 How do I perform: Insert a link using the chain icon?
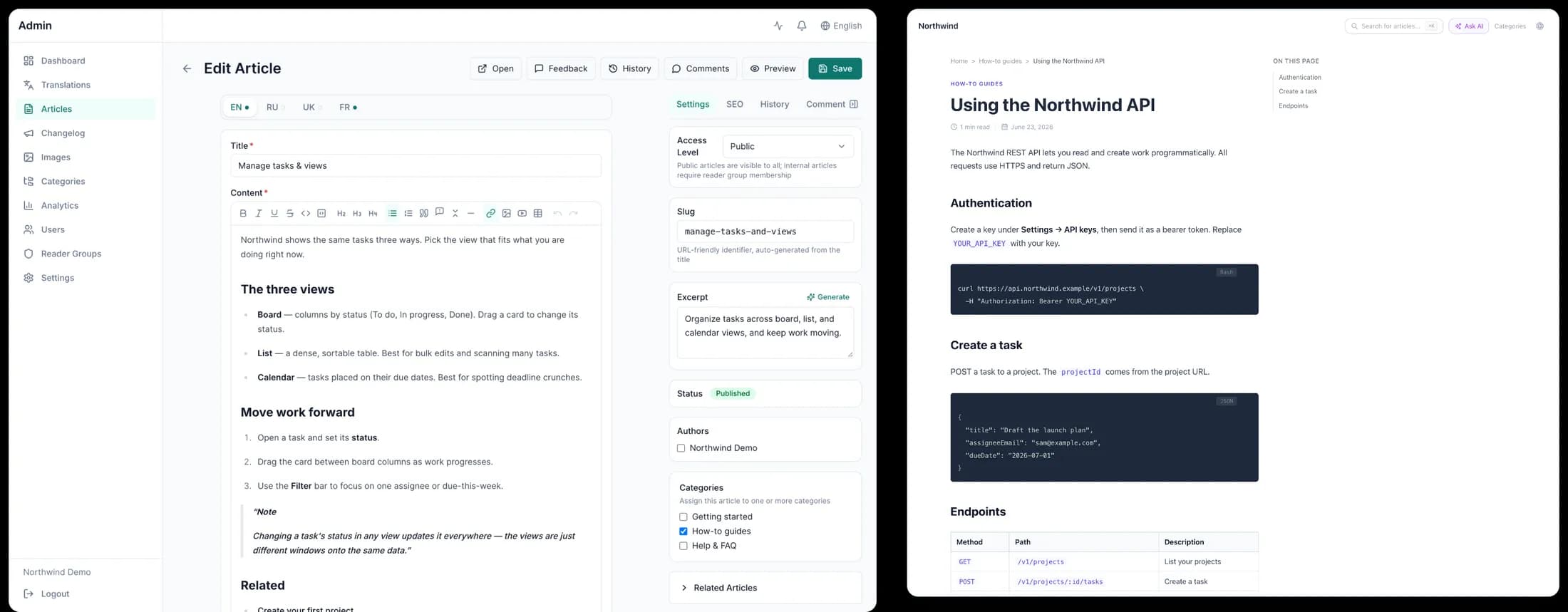coord(491,213)
